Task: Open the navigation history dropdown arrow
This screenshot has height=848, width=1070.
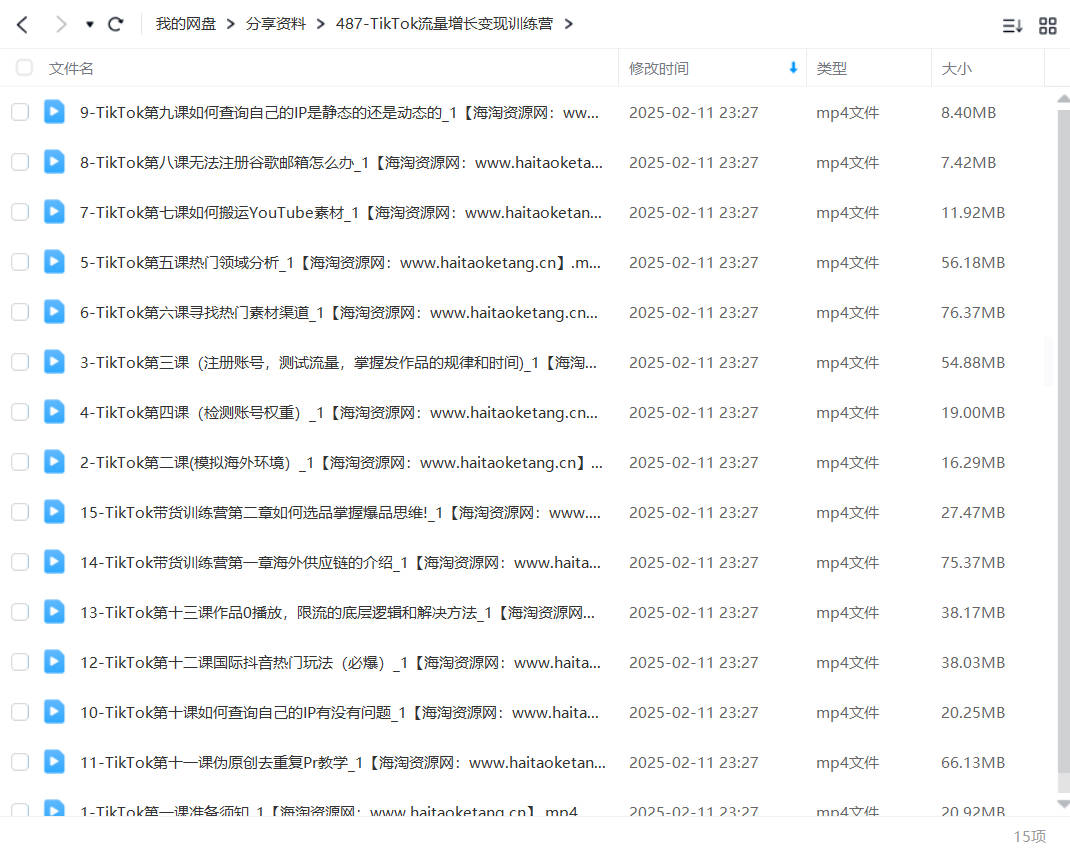Action: point(89,25)
